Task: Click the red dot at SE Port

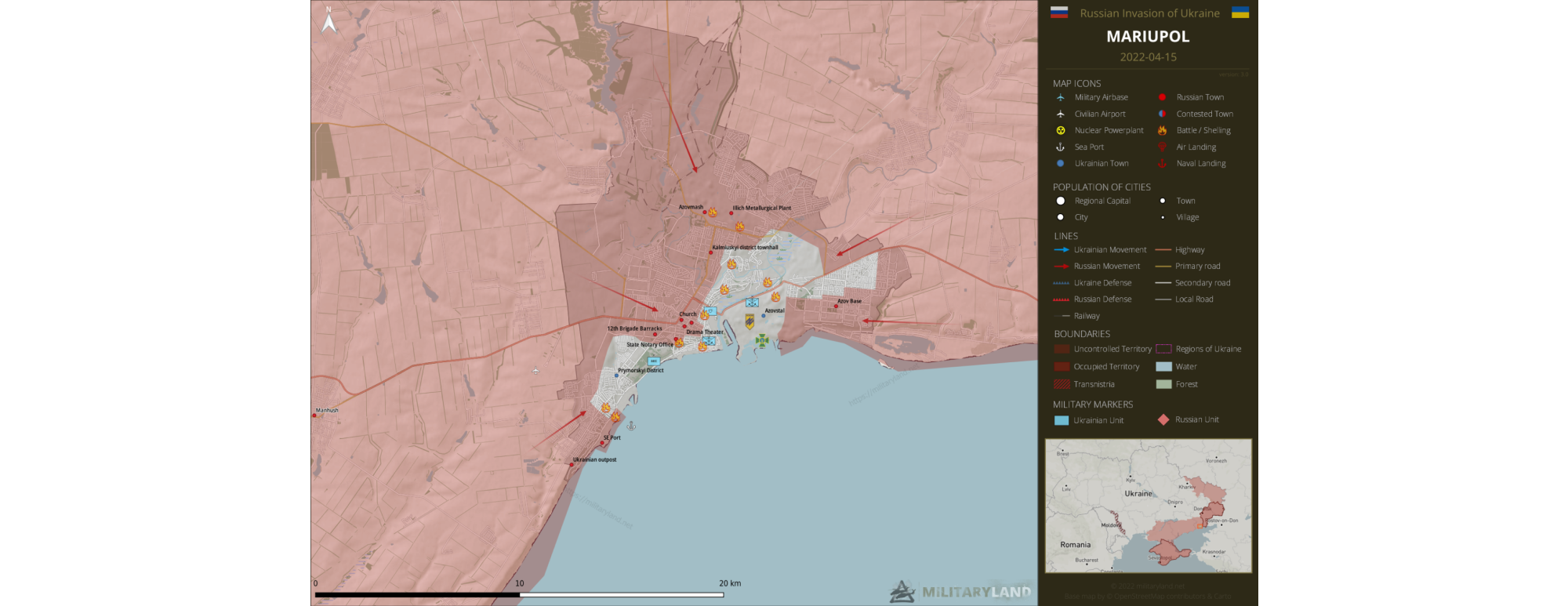Action: [602, 443]
